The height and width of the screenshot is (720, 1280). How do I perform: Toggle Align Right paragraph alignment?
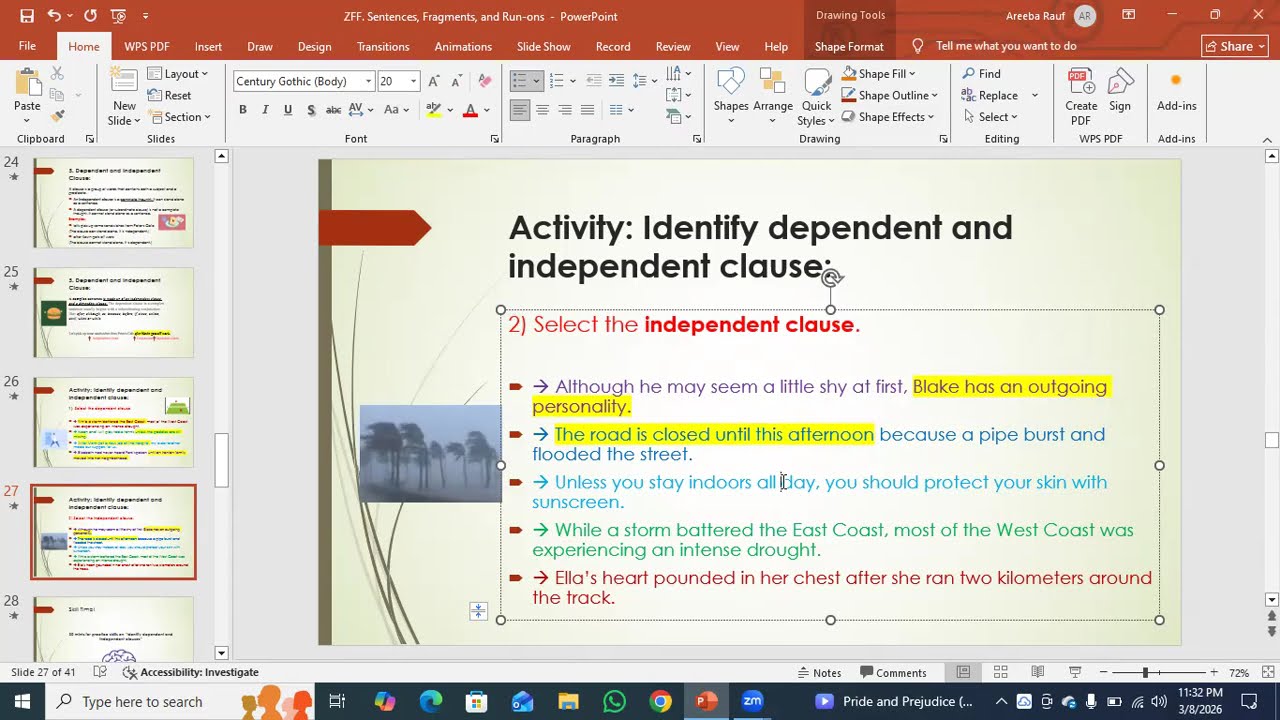pos(565,110)
